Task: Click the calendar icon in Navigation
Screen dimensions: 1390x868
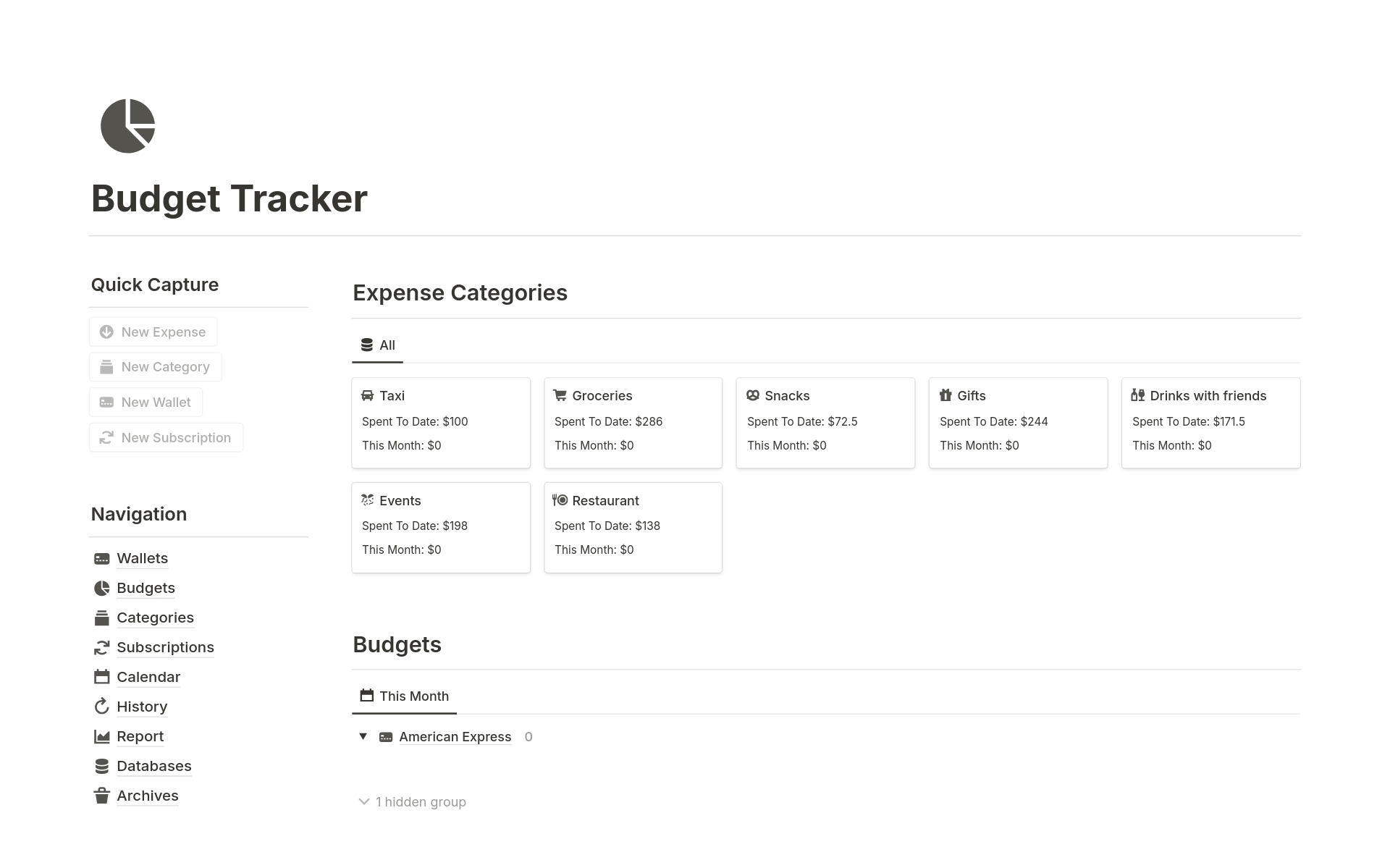Action: coord(102,678)
